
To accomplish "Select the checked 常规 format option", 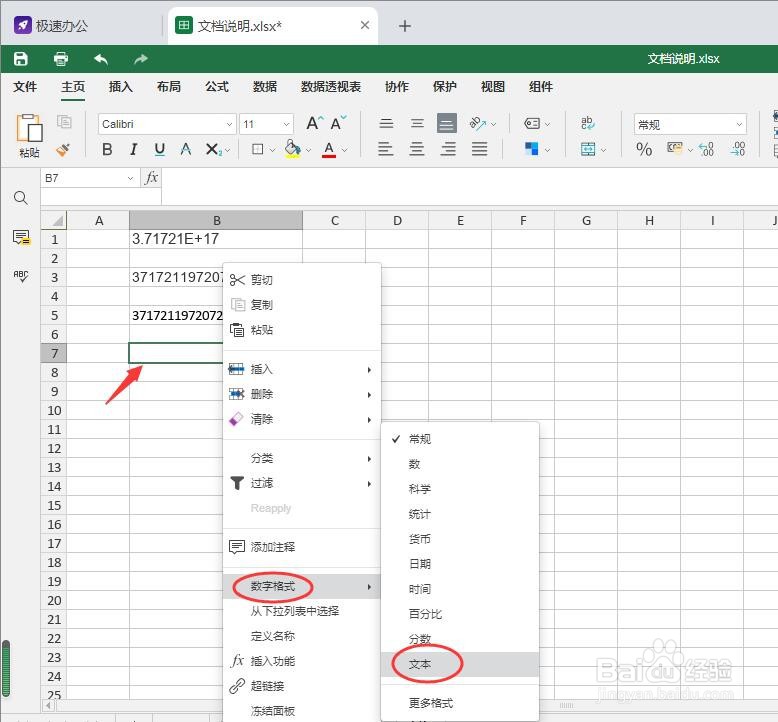I will [459, 439].
